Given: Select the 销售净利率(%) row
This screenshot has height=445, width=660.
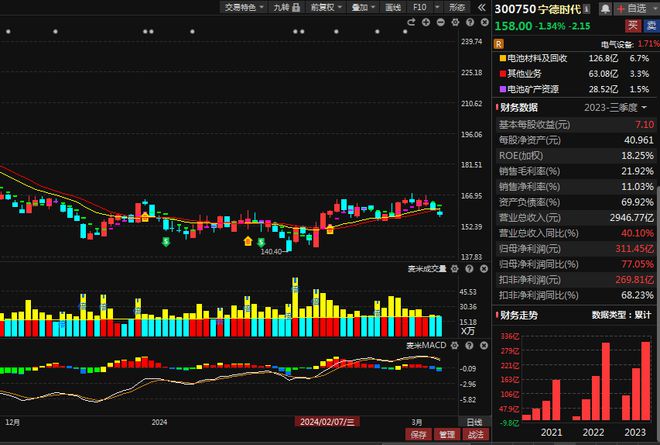Looking at the screenshot, I should coord(576,187).
